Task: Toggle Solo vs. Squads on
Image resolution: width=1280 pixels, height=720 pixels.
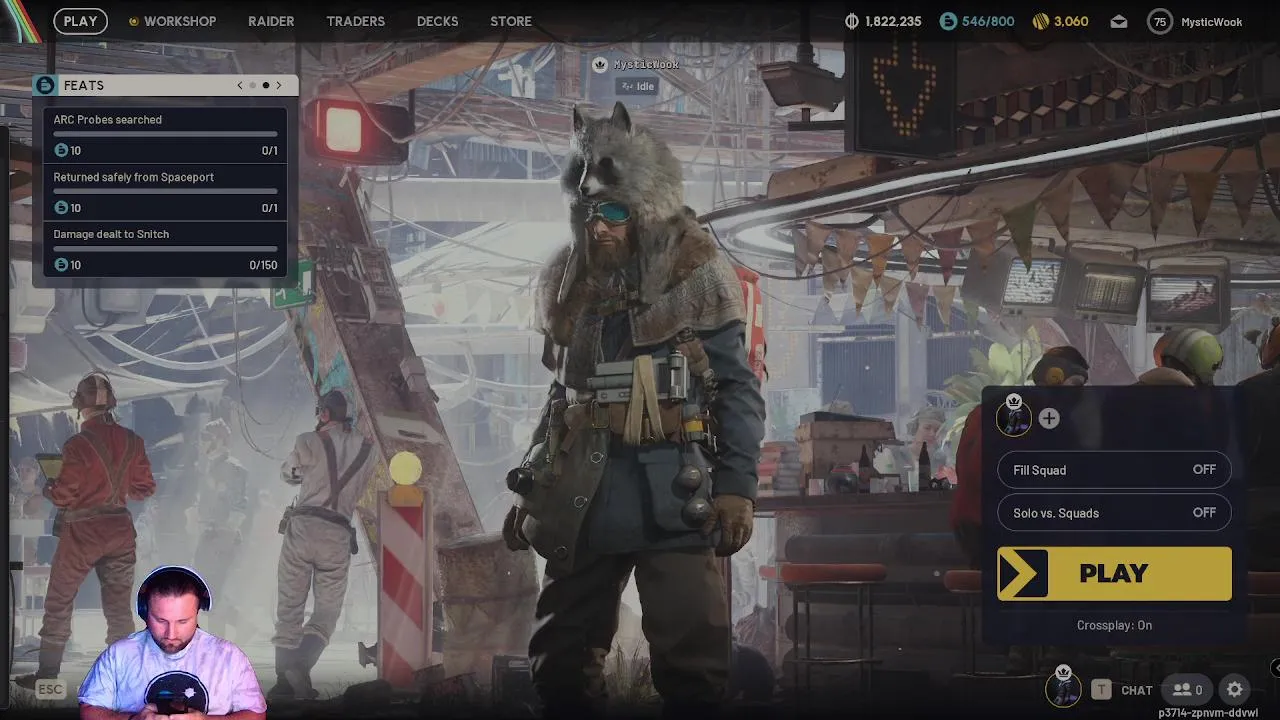Action: [1114, 513]
